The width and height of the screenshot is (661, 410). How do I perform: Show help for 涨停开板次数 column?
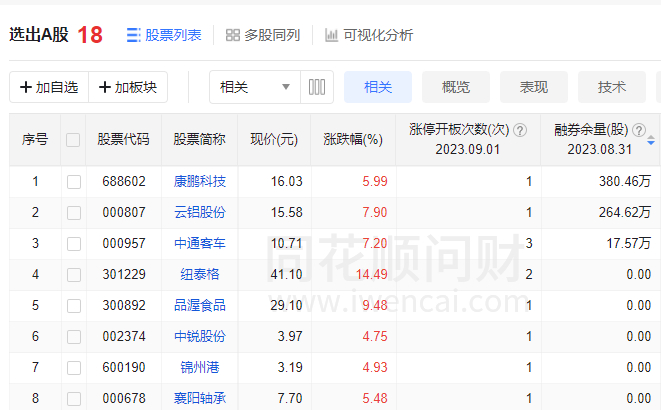point(520,130)
